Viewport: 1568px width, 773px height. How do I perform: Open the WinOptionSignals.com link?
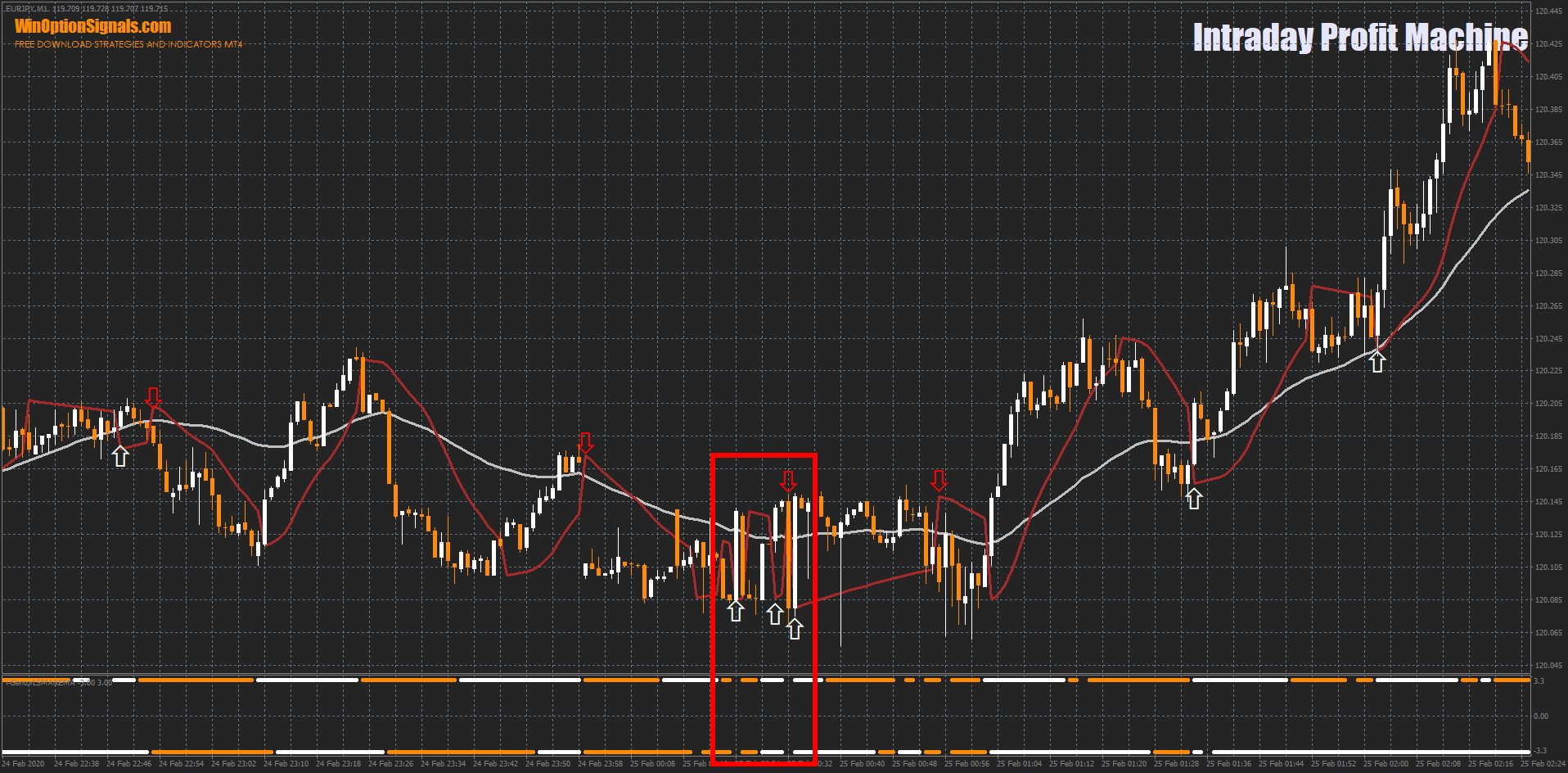(x=92, y=26)
